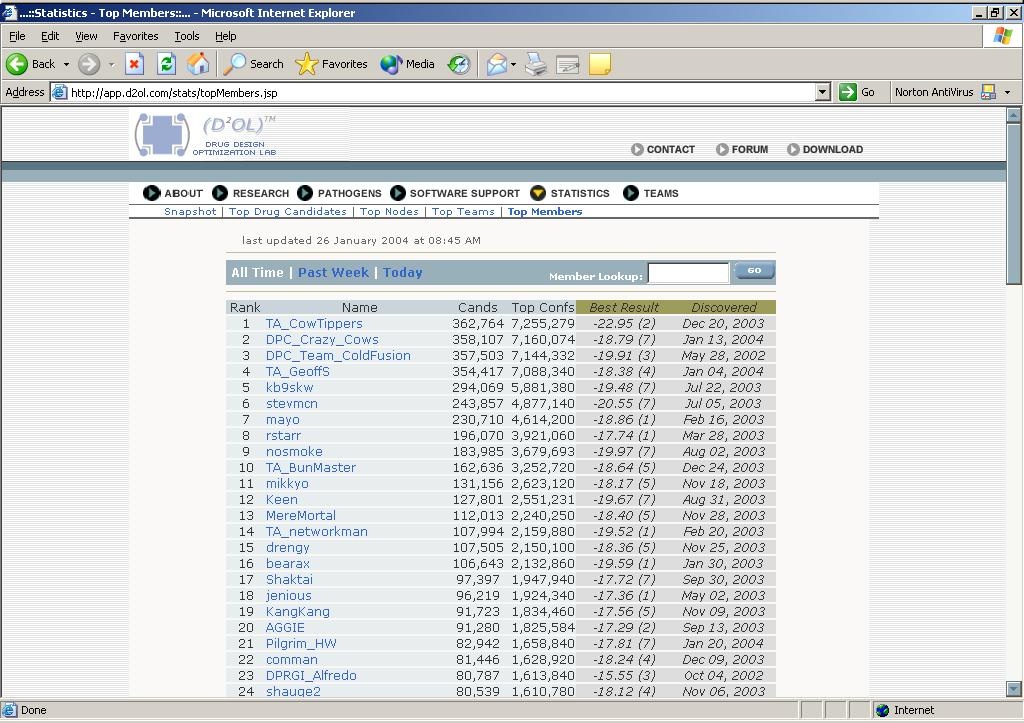Click the scrollbar up arrow

[x=1014, y=116]
